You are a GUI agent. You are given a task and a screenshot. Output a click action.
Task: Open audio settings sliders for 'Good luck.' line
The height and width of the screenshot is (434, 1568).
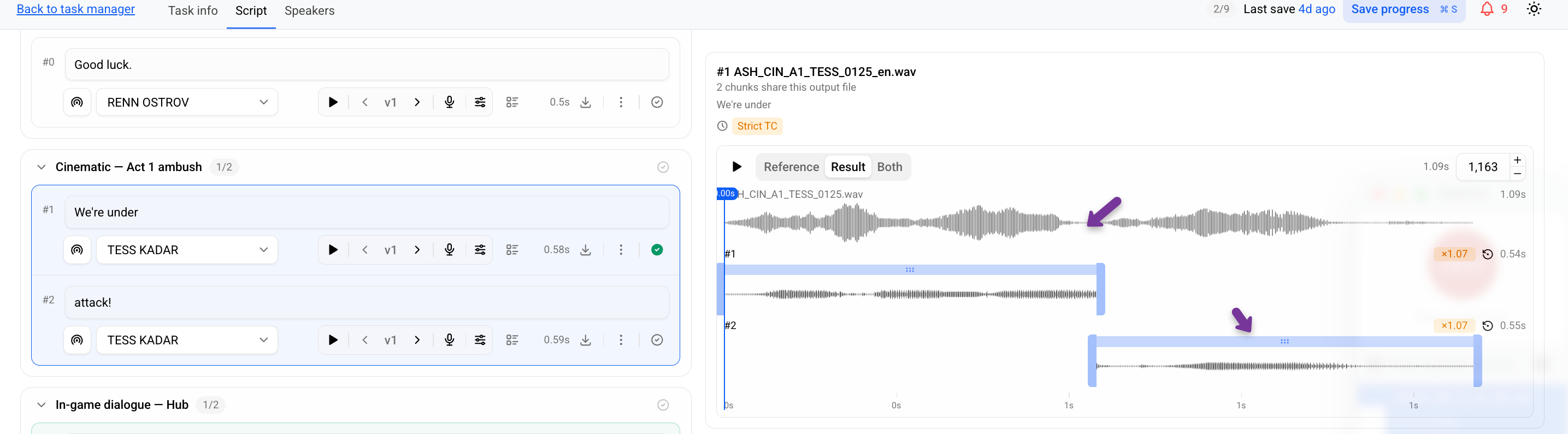click(x=480, y=102)
